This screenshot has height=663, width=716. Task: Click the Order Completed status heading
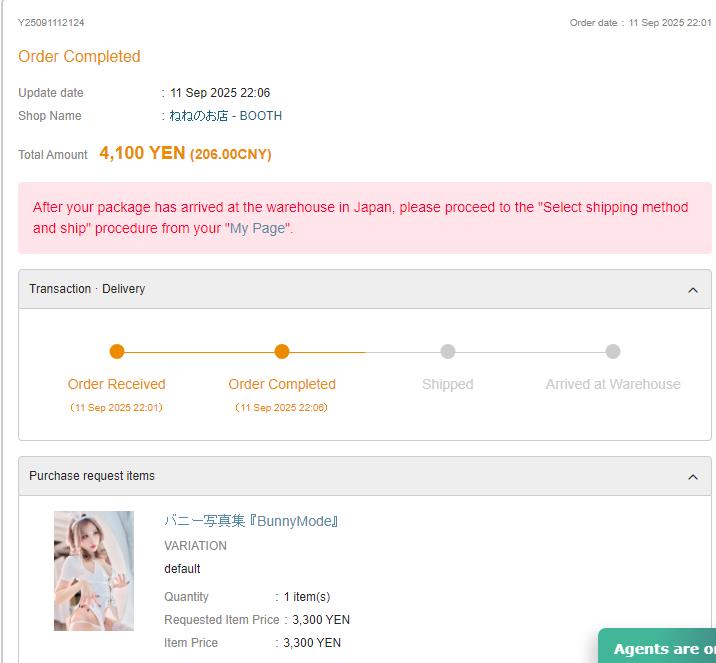79,57
